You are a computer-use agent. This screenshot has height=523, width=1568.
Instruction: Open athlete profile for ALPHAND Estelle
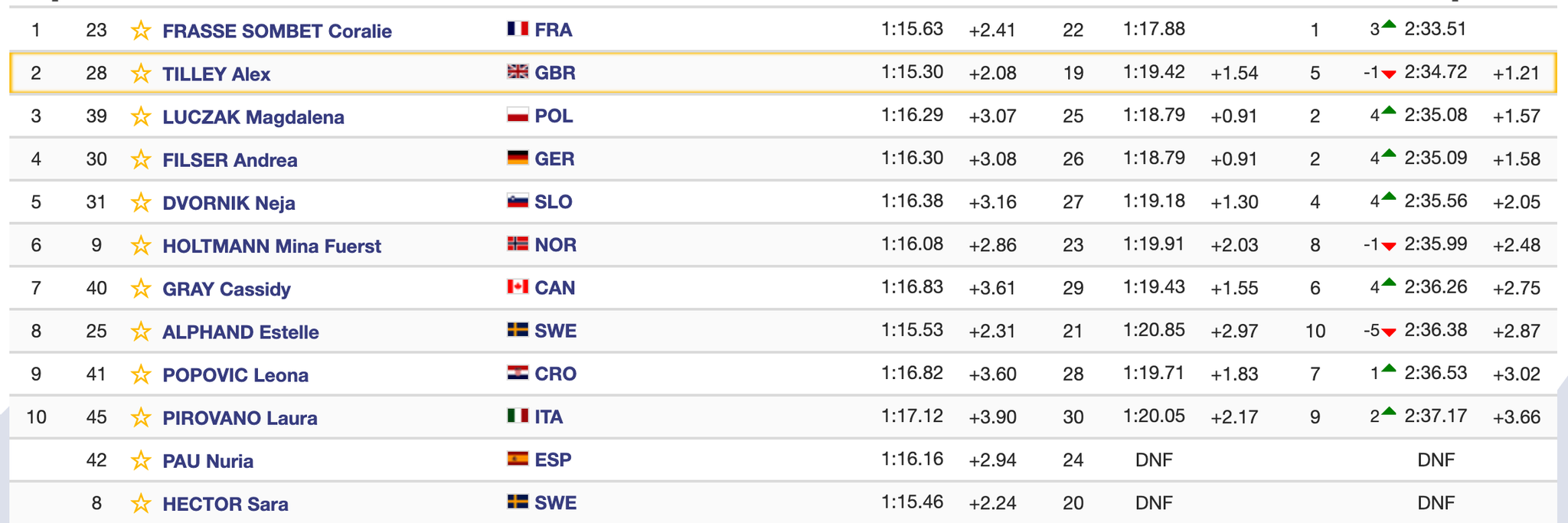coord(240,332)
